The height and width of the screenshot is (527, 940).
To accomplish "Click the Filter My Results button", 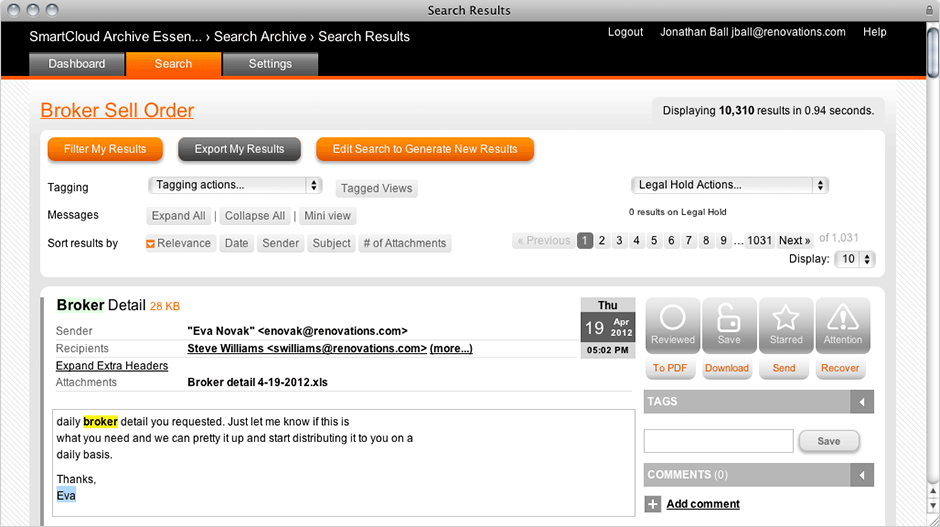I will 105,149.
